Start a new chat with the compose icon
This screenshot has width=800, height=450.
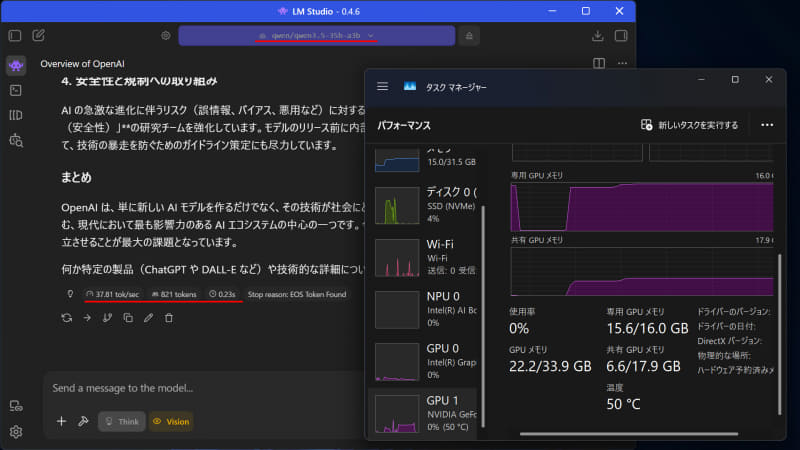tap(38, 35)
